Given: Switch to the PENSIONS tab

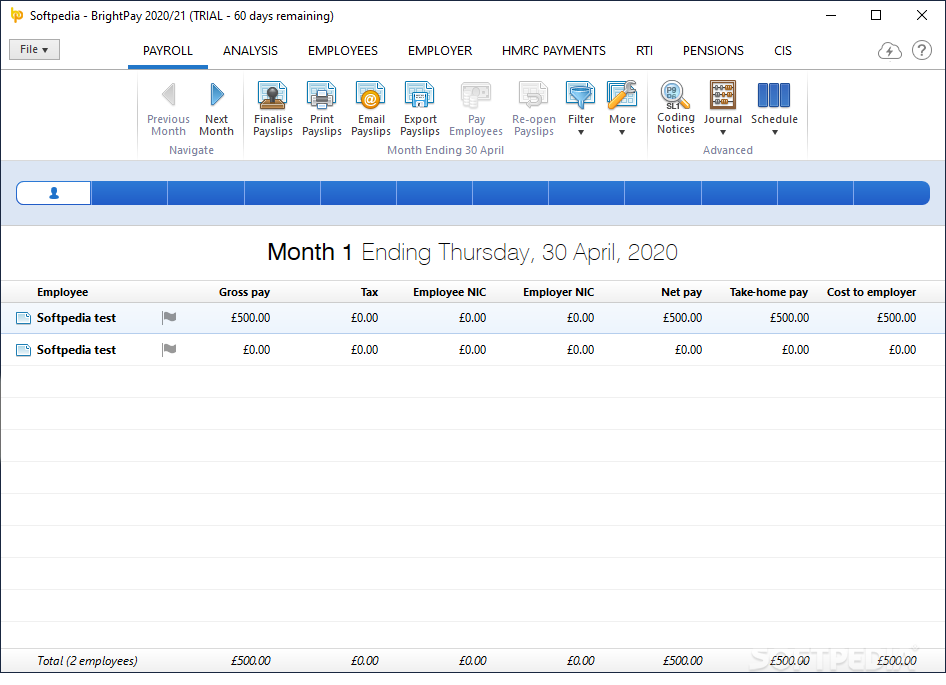Looking at the screenshot, I should pyautogui.click(x=713, y=51).
